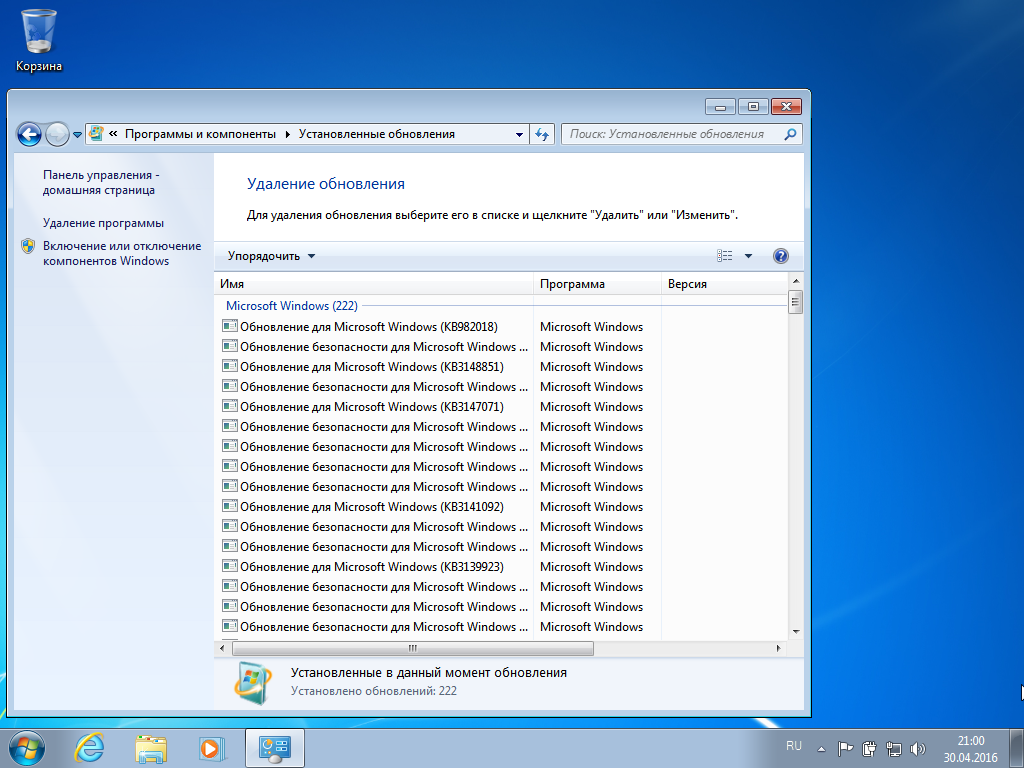The image size is (1024, 768).
Task: Show hidden tray icons arrow
Action: coord(821,749)
